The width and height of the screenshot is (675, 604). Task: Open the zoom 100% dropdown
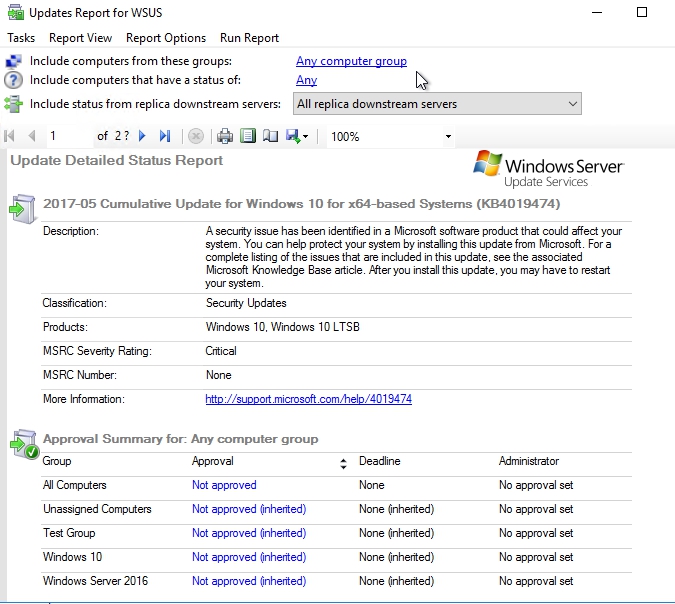coord(448,137)
